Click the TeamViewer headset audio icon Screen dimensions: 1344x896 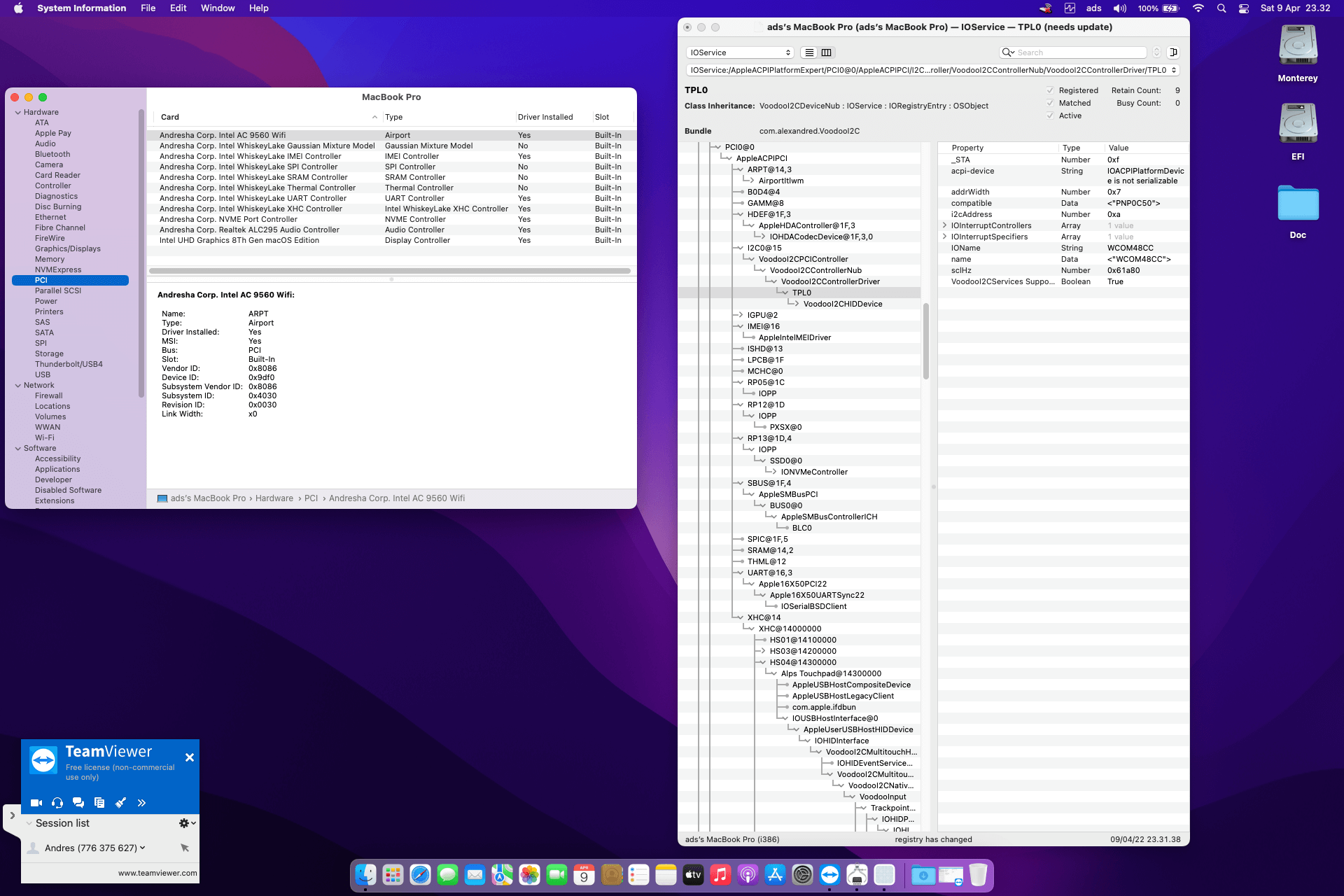pyautogui.click(x=57, y=803)
